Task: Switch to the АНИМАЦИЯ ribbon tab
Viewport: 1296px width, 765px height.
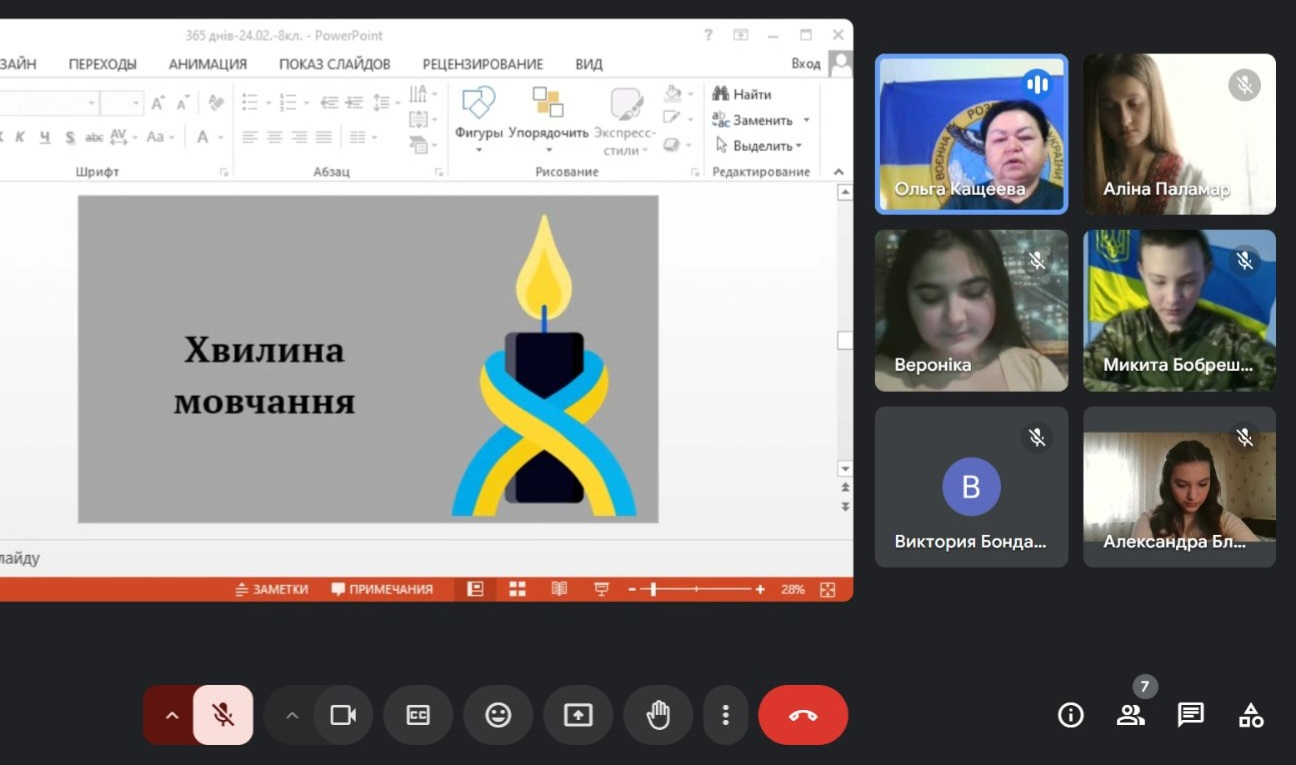Action: 207,64
